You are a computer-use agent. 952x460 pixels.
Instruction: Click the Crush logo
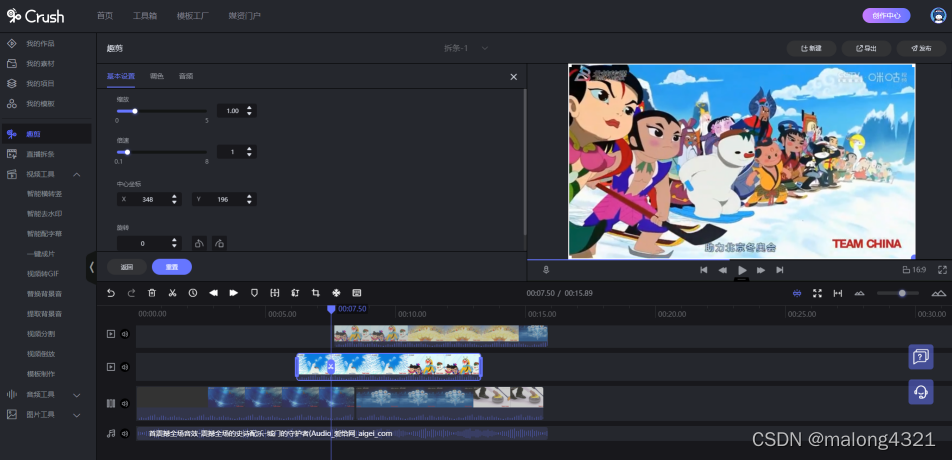click(x=35, y=16)
